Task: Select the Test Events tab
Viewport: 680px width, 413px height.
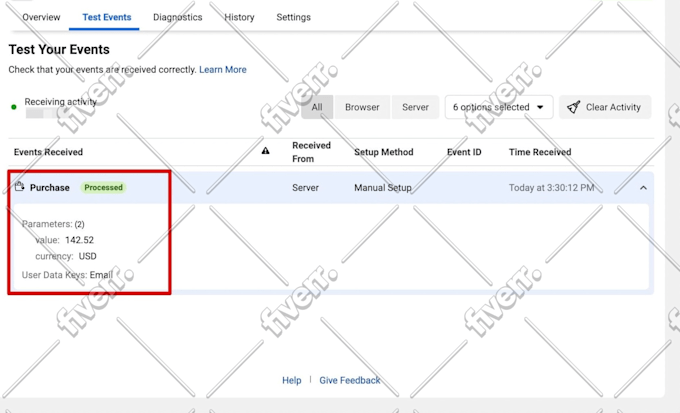Action: pyautogui.click(x=107, y=17)
